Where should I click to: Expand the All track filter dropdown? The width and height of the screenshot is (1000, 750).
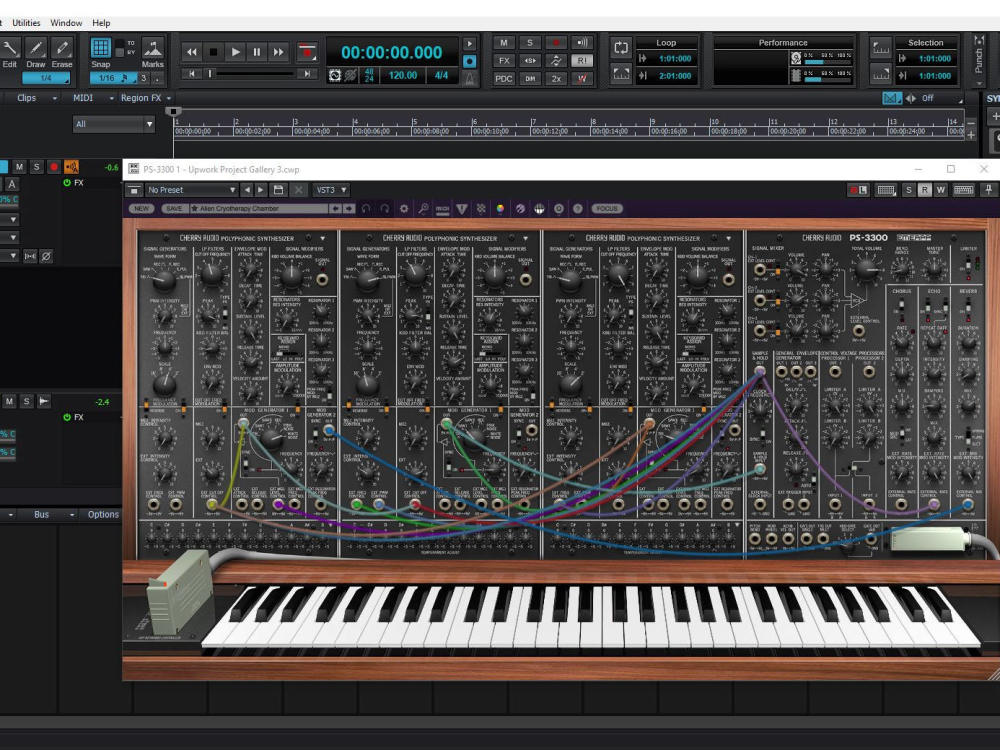[x=114, y=124]
